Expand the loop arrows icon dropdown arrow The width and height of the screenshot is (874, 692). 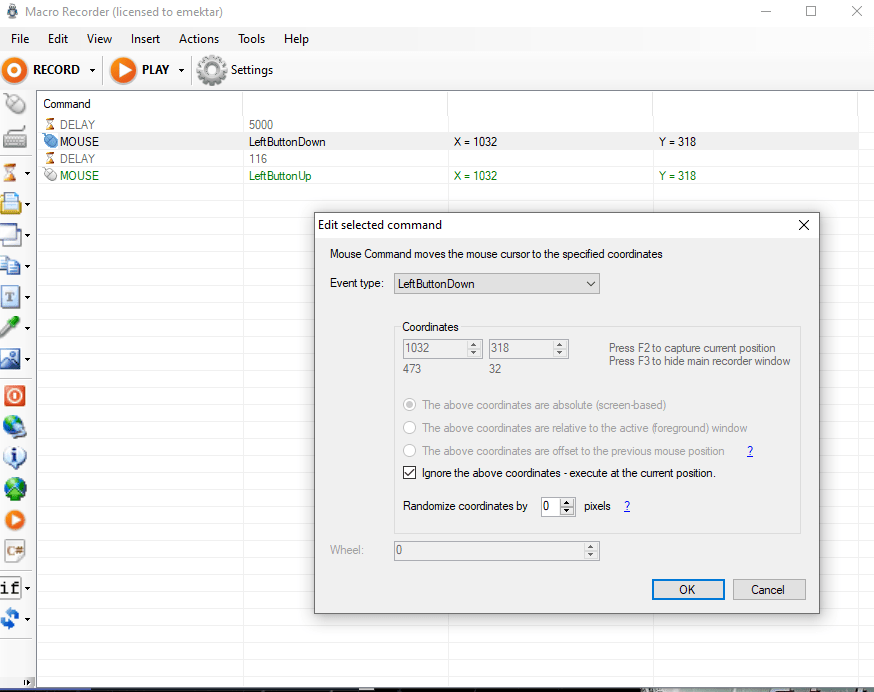pyautogui.click(x=27, y=619)
